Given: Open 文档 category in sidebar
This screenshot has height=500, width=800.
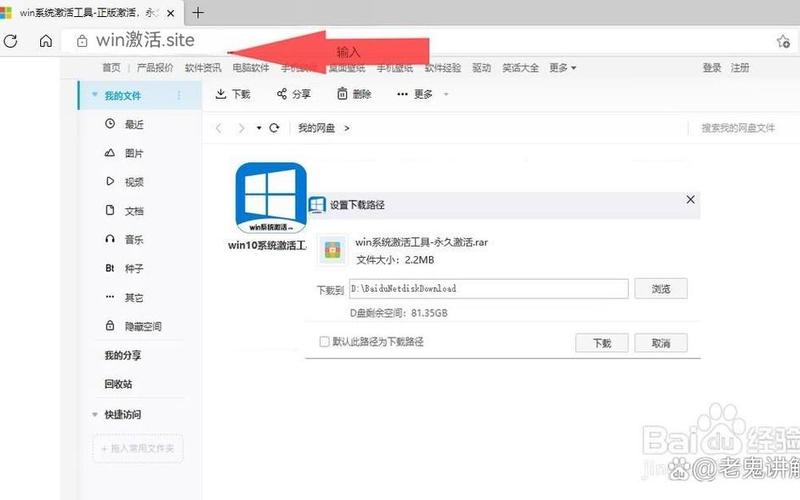Looking at the screenshot, I should (124, 211).
